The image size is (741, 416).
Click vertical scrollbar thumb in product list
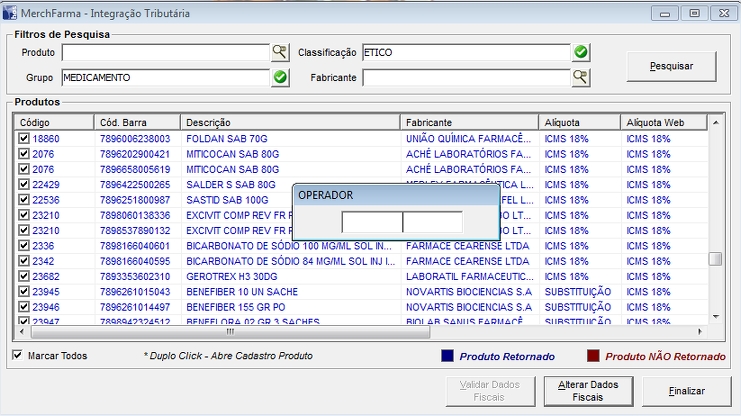click(x=716, y=259)
